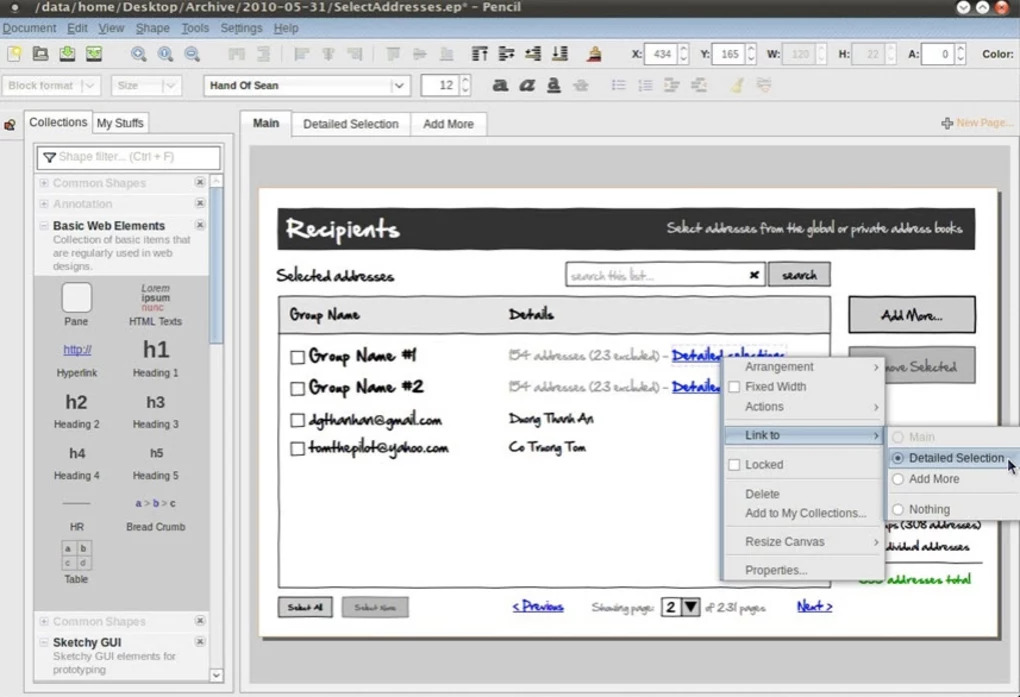Click the new document icon
This screenshot has height=697, width=1020.
(x=14, y=54)
